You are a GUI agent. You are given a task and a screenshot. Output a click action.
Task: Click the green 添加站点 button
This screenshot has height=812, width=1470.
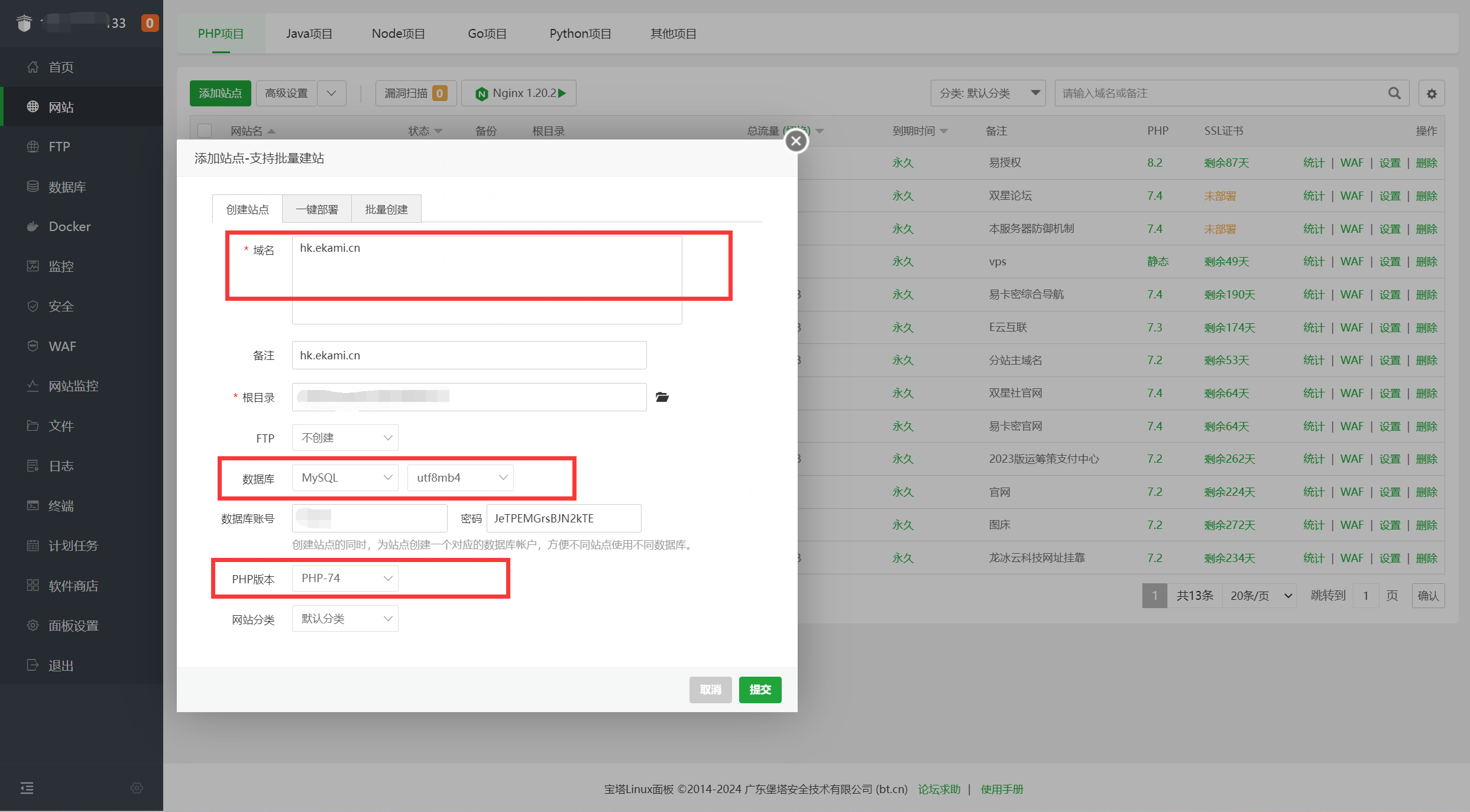coord(221,93)
